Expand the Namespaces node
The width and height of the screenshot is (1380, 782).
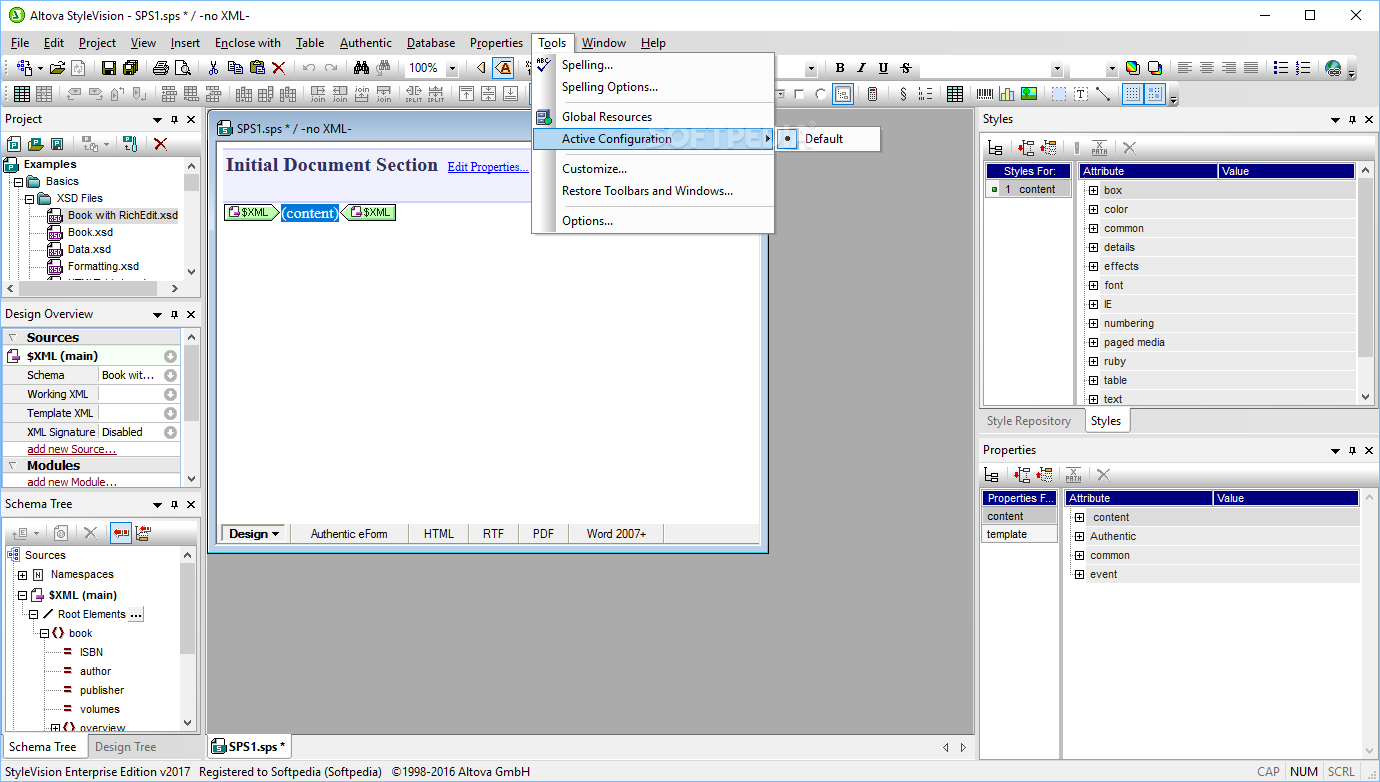coord(22,575)
